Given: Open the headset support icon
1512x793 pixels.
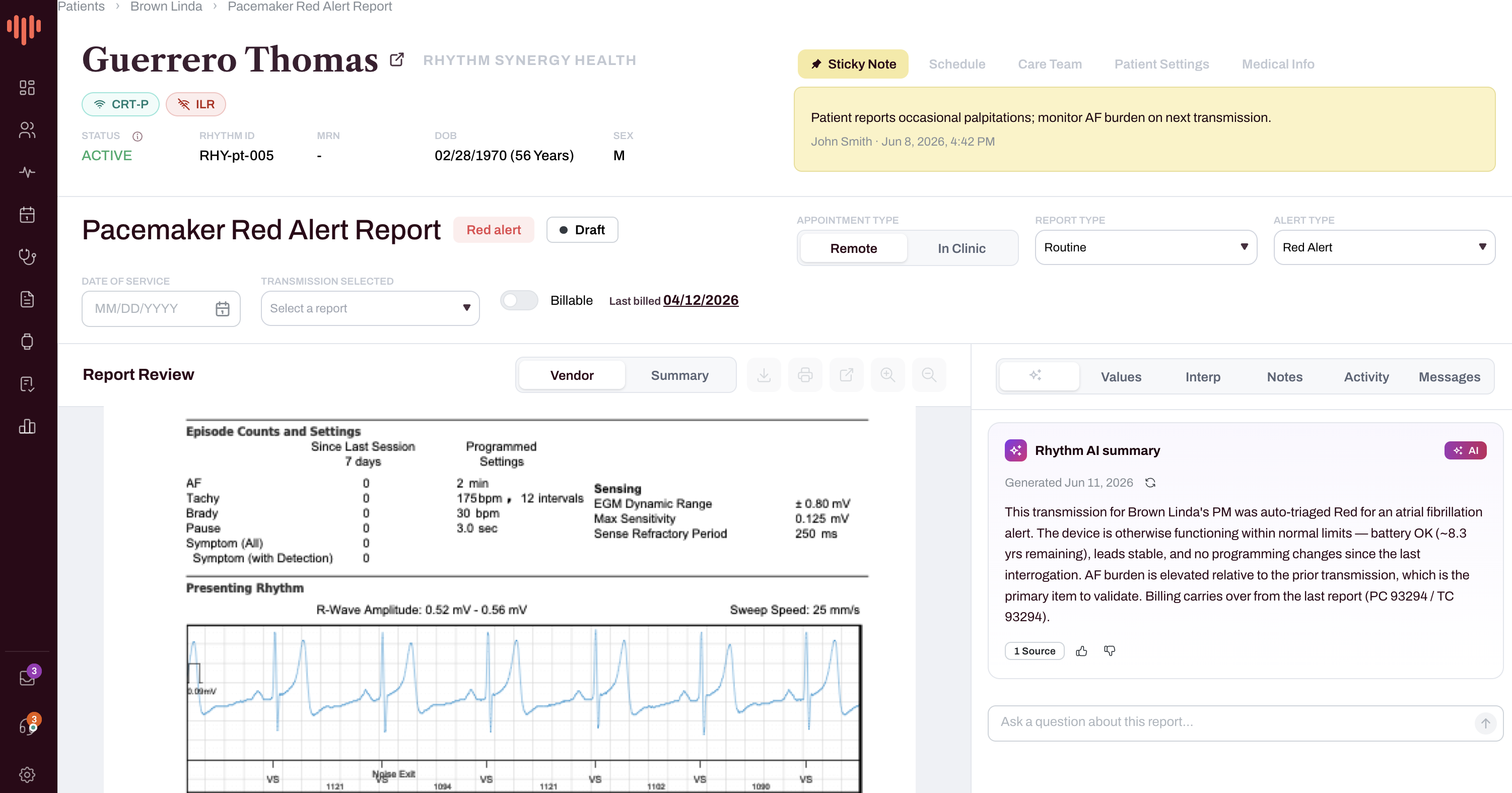Looking at the screenshot, I should pyautogui.click(x=28, y=725).
